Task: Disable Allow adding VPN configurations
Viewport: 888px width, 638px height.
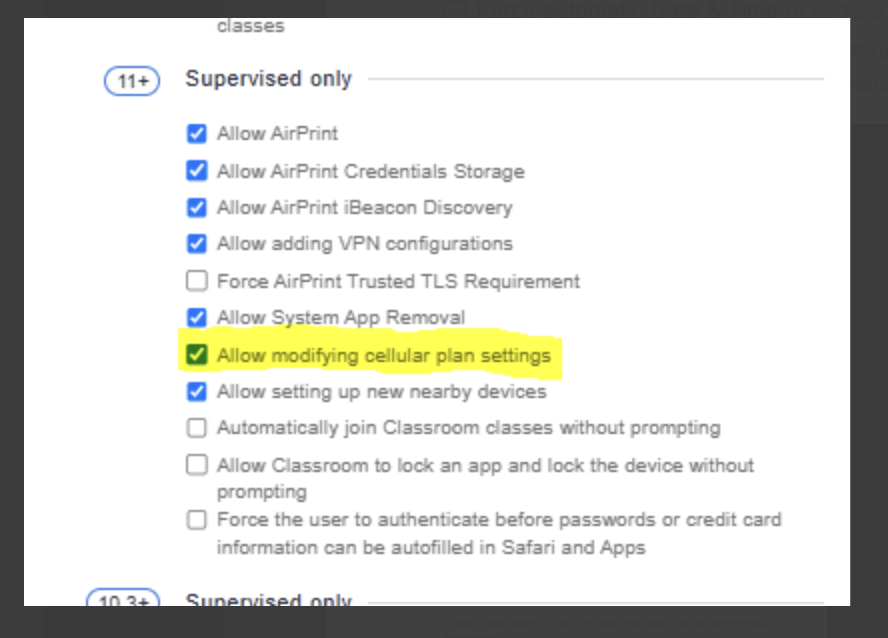Action: (196, 243)
